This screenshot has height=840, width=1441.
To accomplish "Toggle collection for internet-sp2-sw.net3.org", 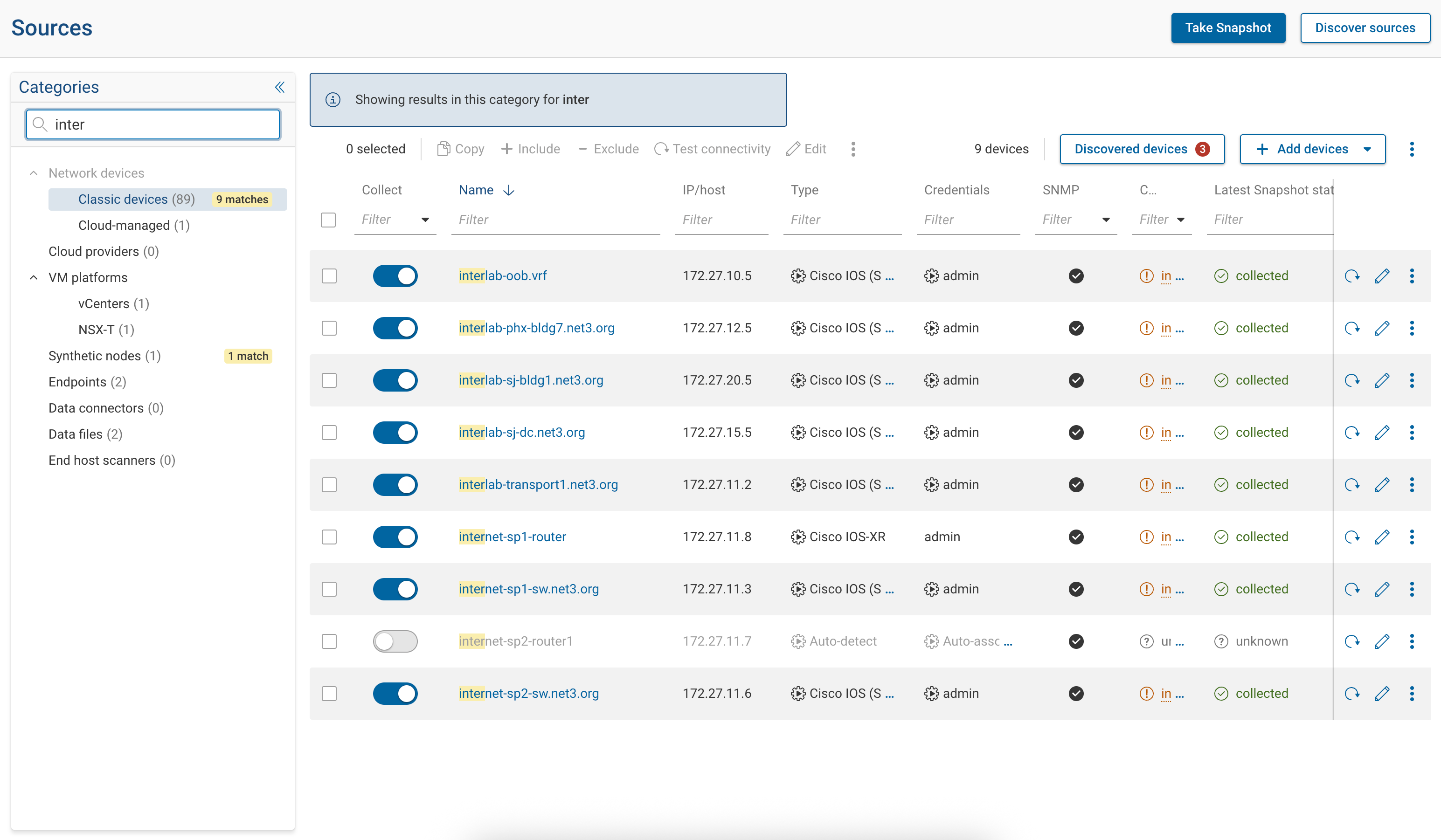I will click(x=395, y=694).
